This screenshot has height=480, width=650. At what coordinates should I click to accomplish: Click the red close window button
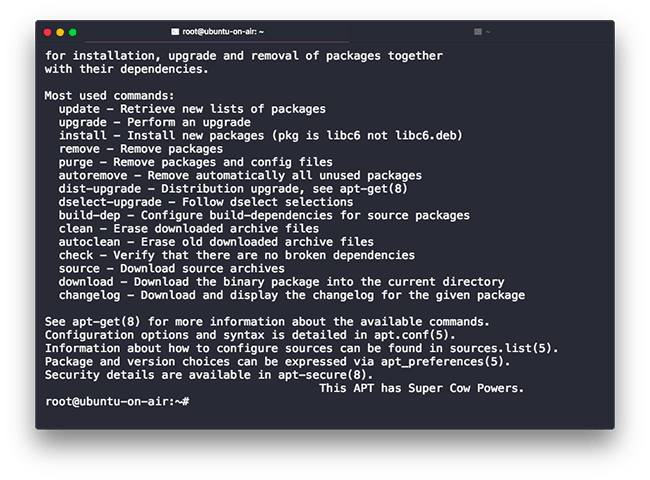pyautogui.click(x=47, y=32)
